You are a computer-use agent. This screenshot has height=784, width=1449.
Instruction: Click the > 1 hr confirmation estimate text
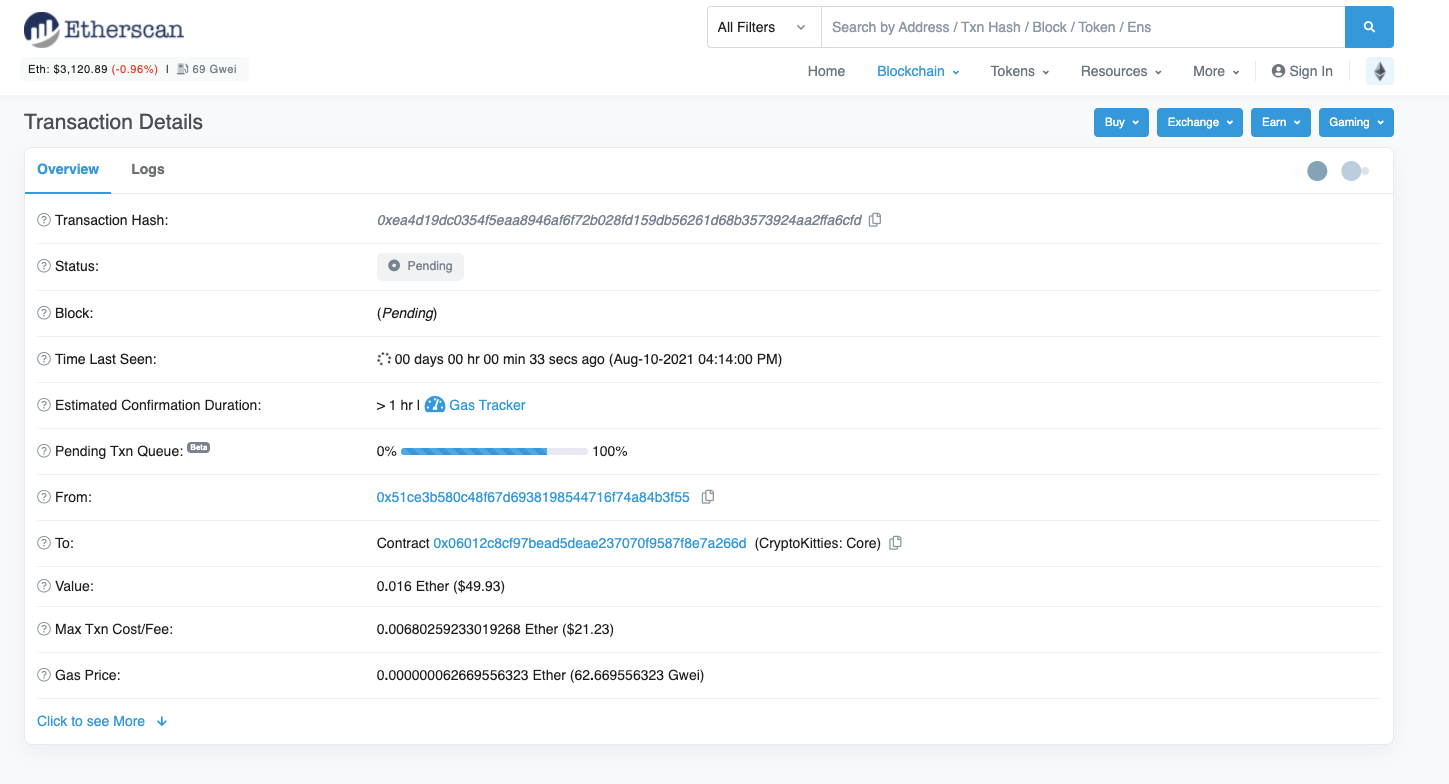pos(395,405)
